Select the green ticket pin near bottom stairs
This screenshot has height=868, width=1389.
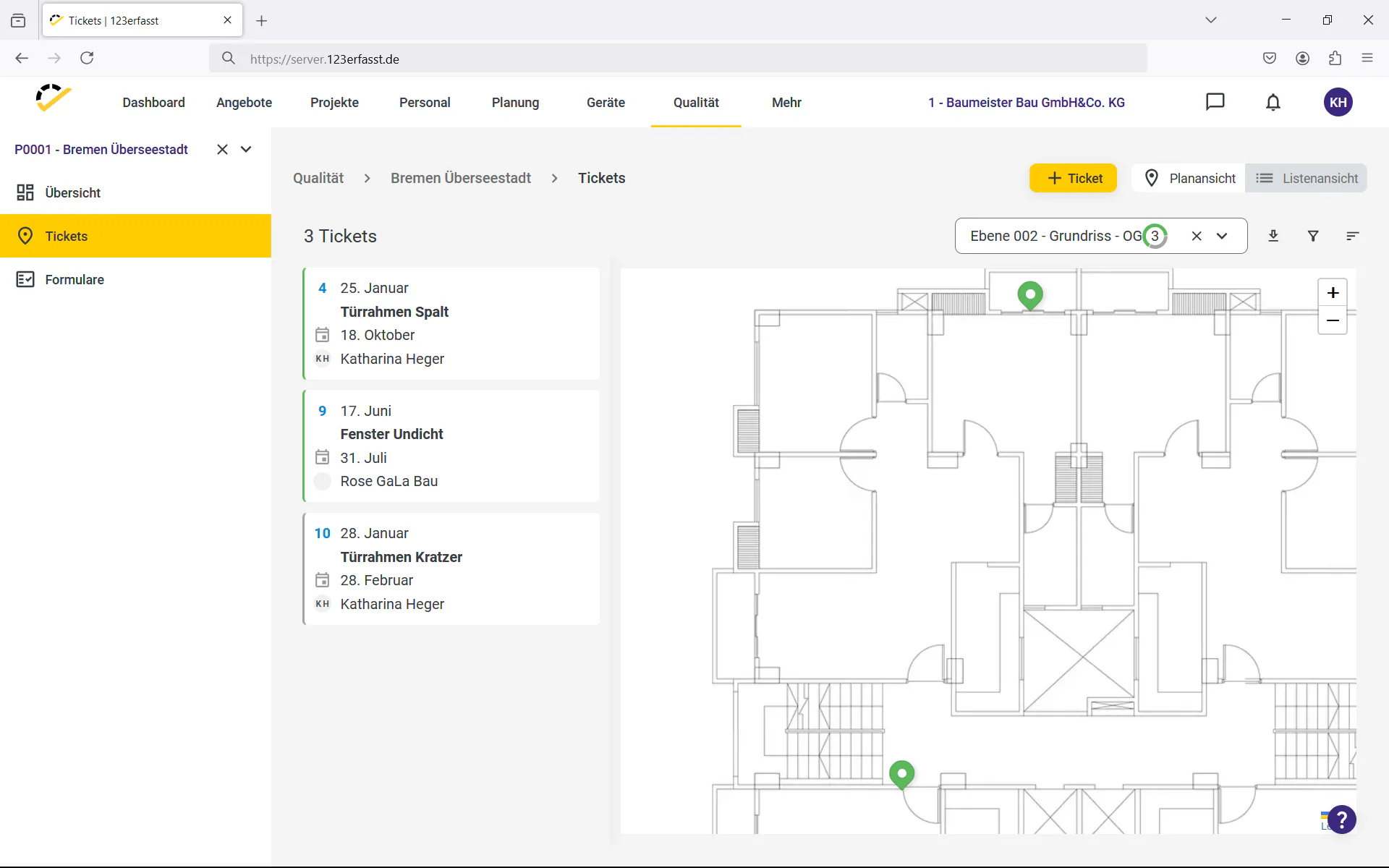click(901, 775)
